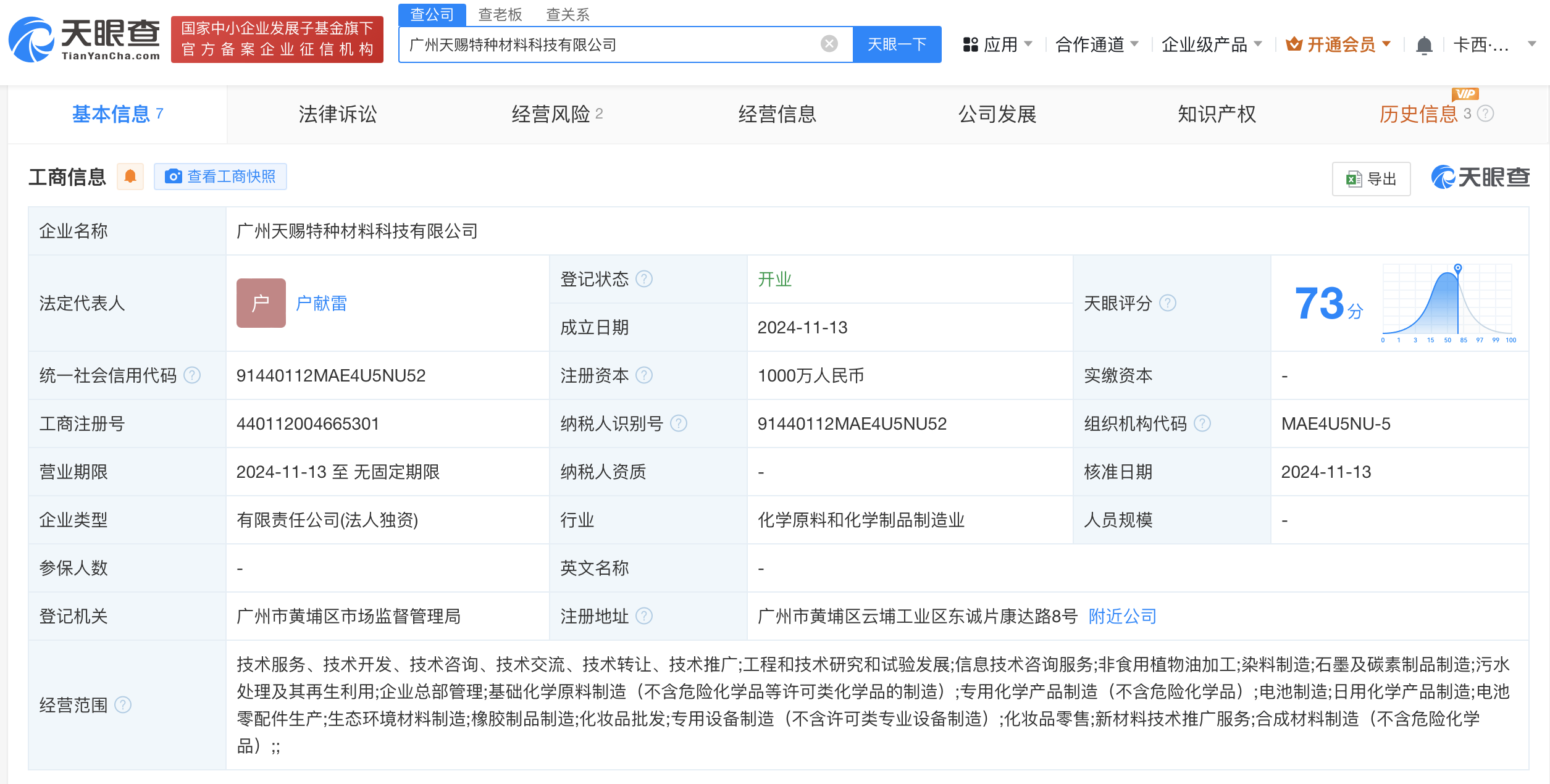Image resolution: width=1550 pixels, height=784 pixels.
Task: Click question mark next to 统一社会信用代码
Action: pos(192,375)
